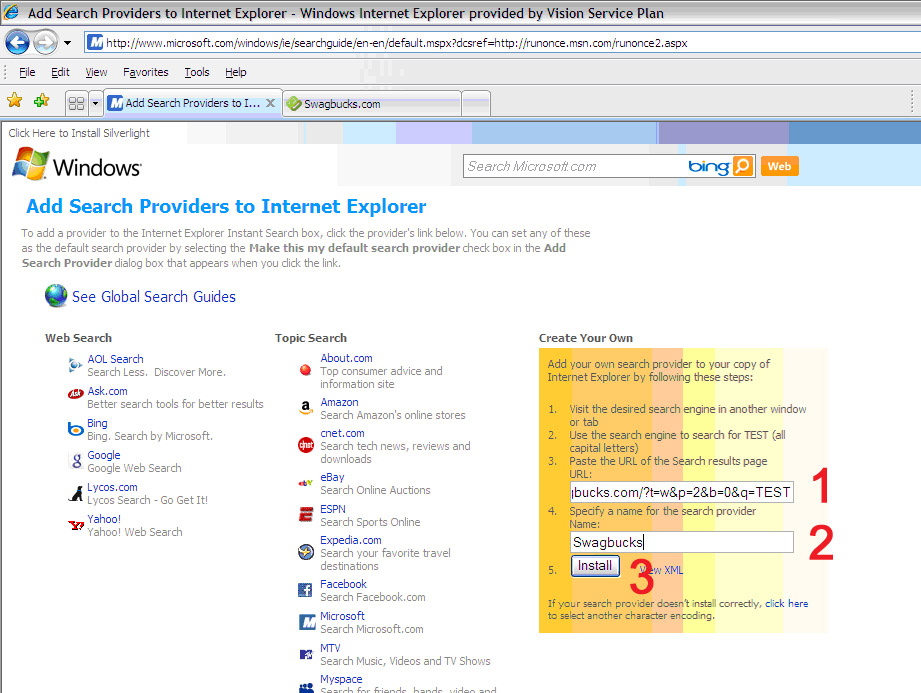
Task: Click the Bing b icon
Action: click(x=76, y=429)
